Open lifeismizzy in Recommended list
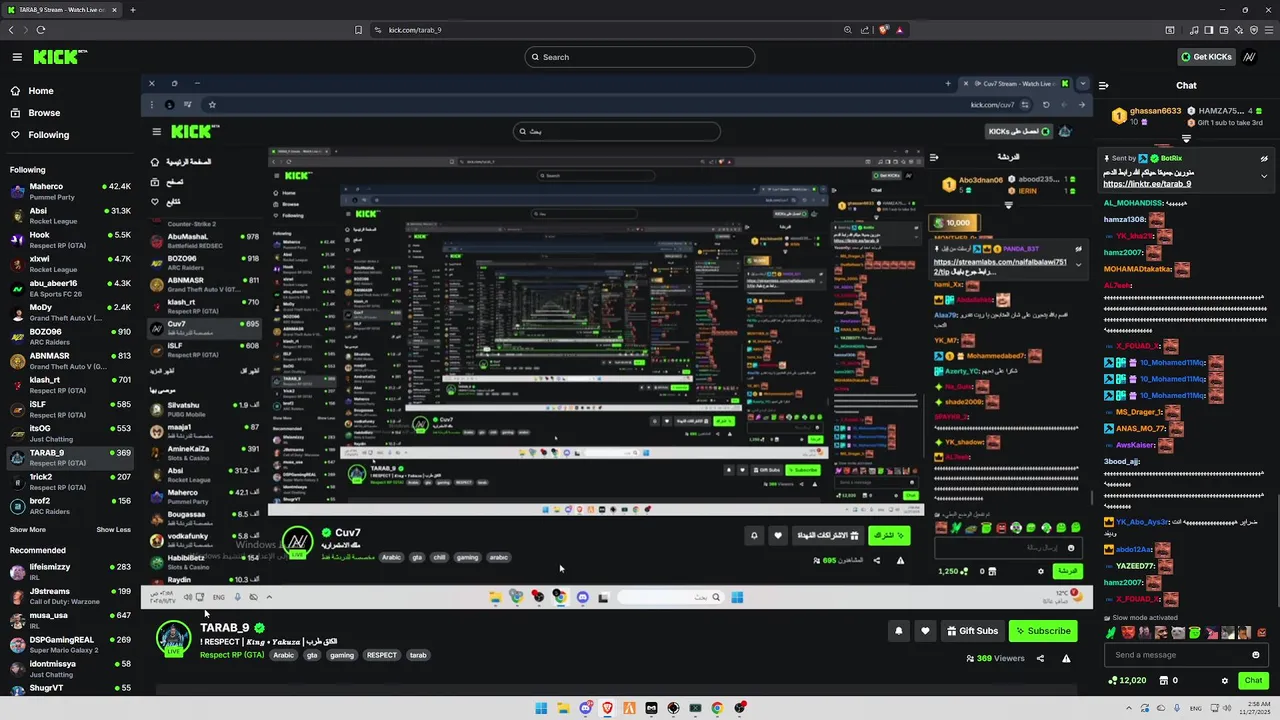The width and height of the screenshot is (1280, 720). [70, 571]
